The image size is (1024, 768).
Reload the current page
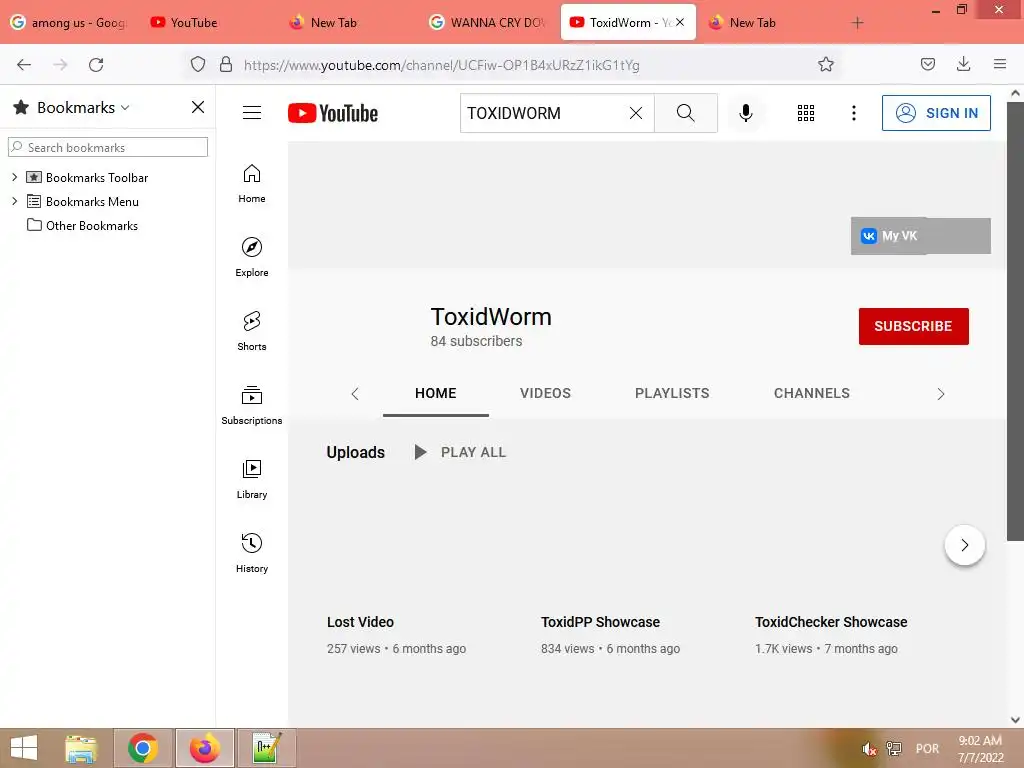[x=96, y=65]
